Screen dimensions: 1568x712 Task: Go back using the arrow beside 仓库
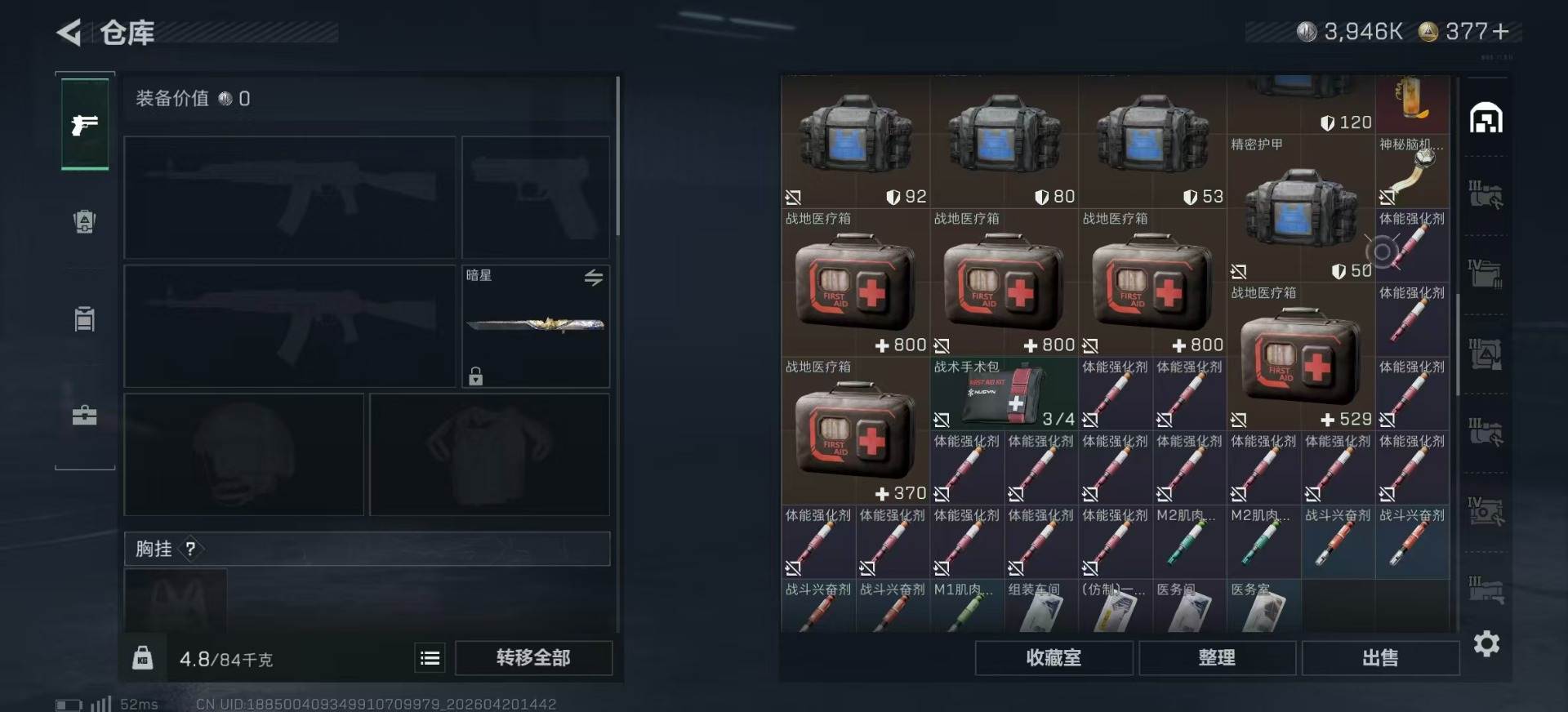coord(69,33)
